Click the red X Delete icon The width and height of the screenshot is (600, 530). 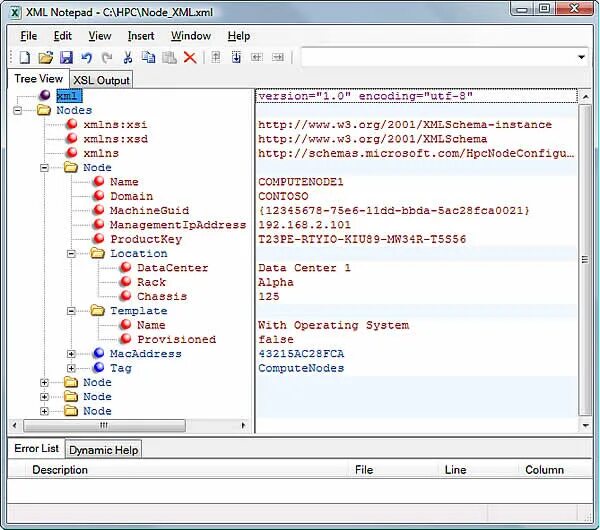(x=190, y=57)
